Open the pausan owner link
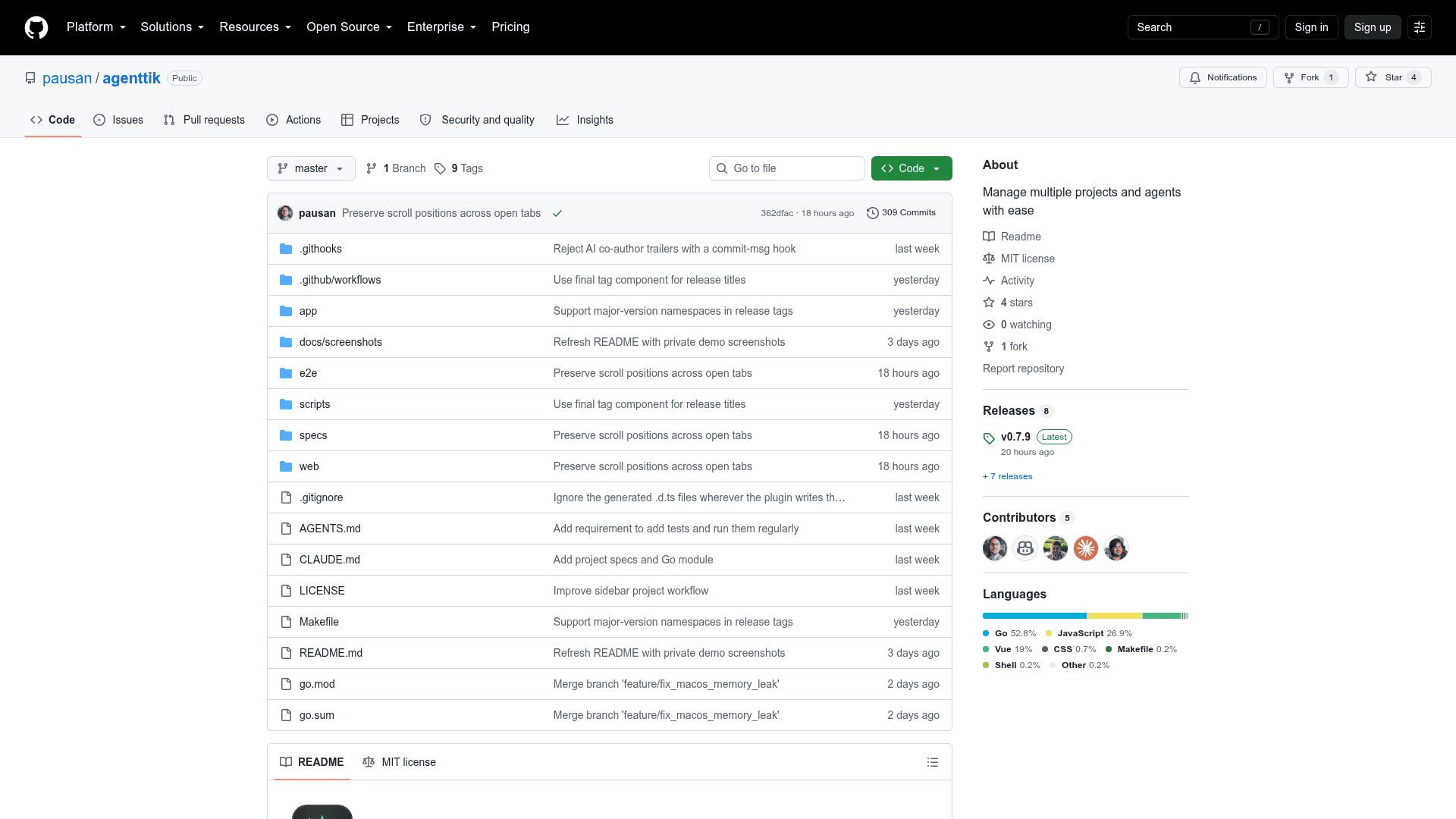Viewport: 1456px width, 819px height. [x=67, y=78]
